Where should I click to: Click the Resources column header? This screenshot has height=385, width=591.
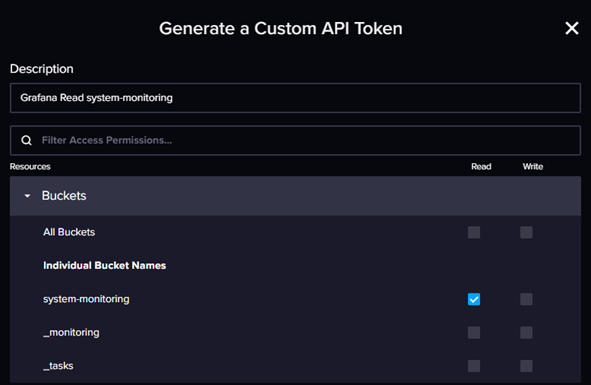coord(30,167)
